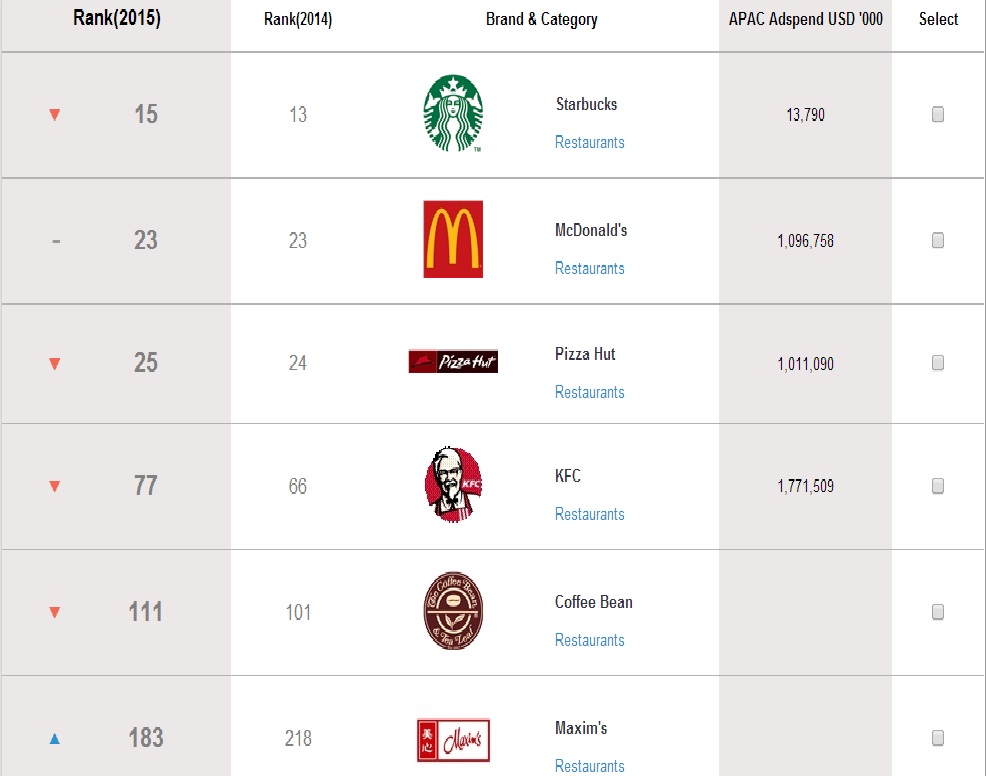Click the Starbucks logo
This screenshot has height=776, width=986.
click(453, 114)
